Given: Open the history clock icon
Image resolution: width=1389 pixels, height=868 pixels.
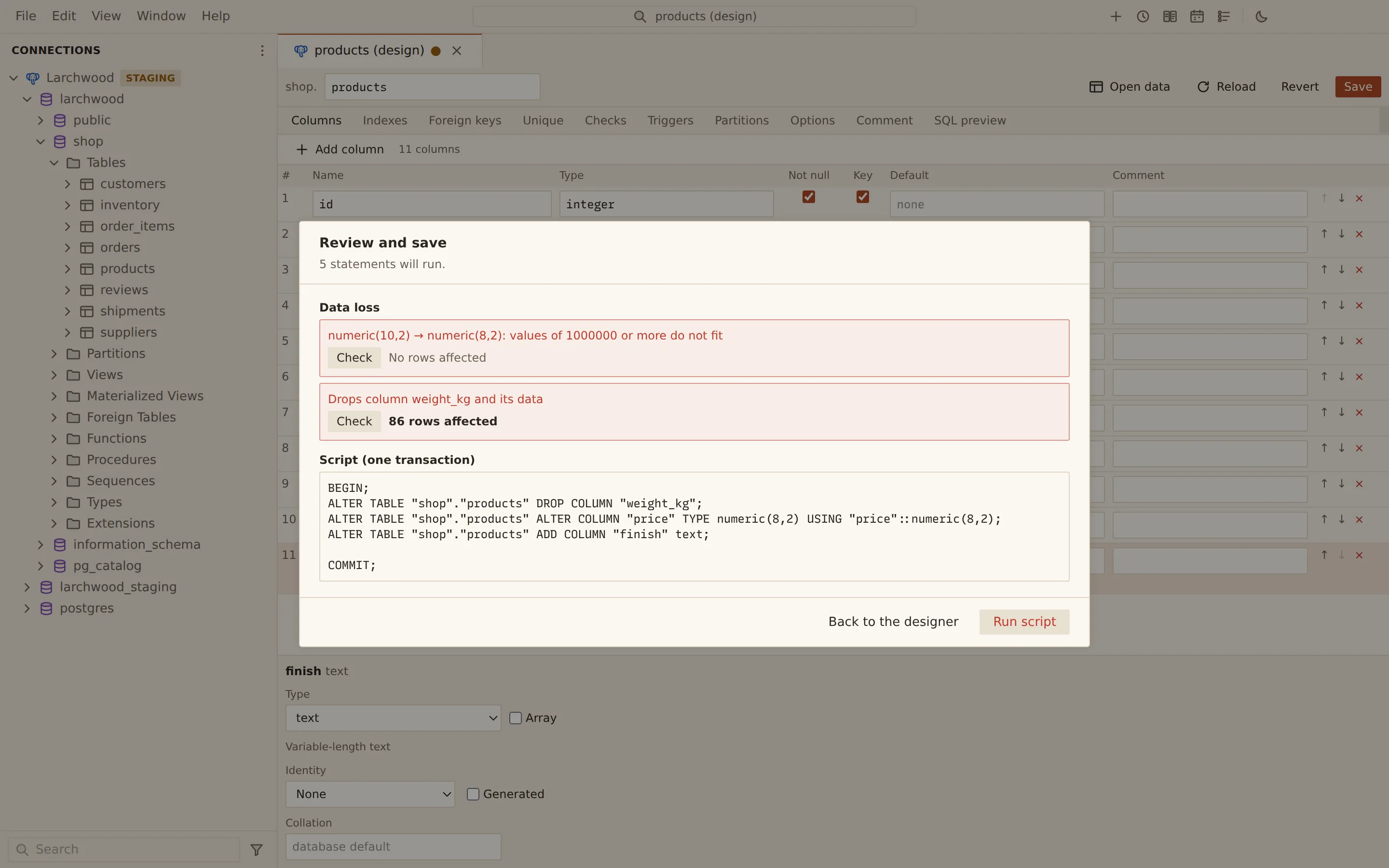Looking at the screenshot, I should coord(1143,17).
